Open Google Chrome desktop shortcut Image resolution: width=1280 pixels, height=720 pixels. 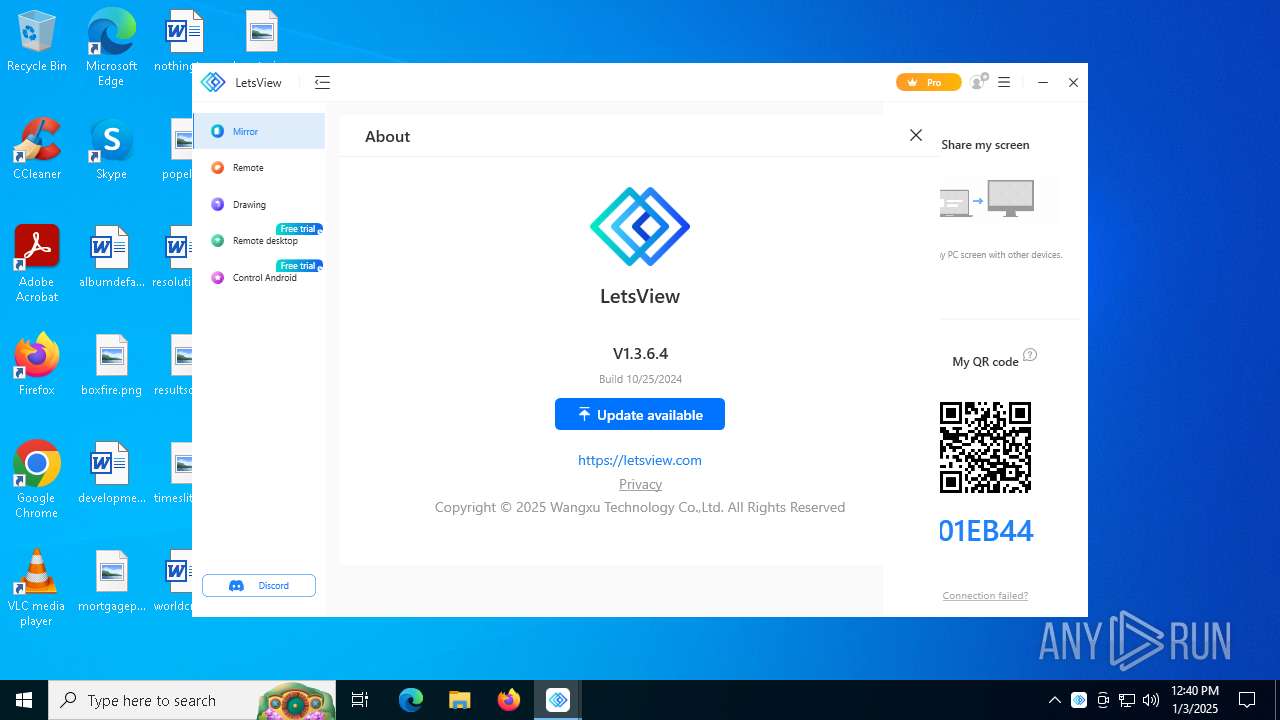point(37,480)
